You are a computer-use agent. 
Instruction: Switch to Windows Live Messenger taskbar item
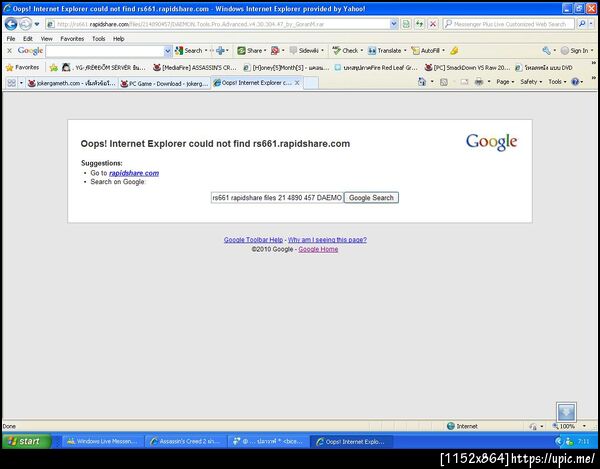(x=103, y=441)
